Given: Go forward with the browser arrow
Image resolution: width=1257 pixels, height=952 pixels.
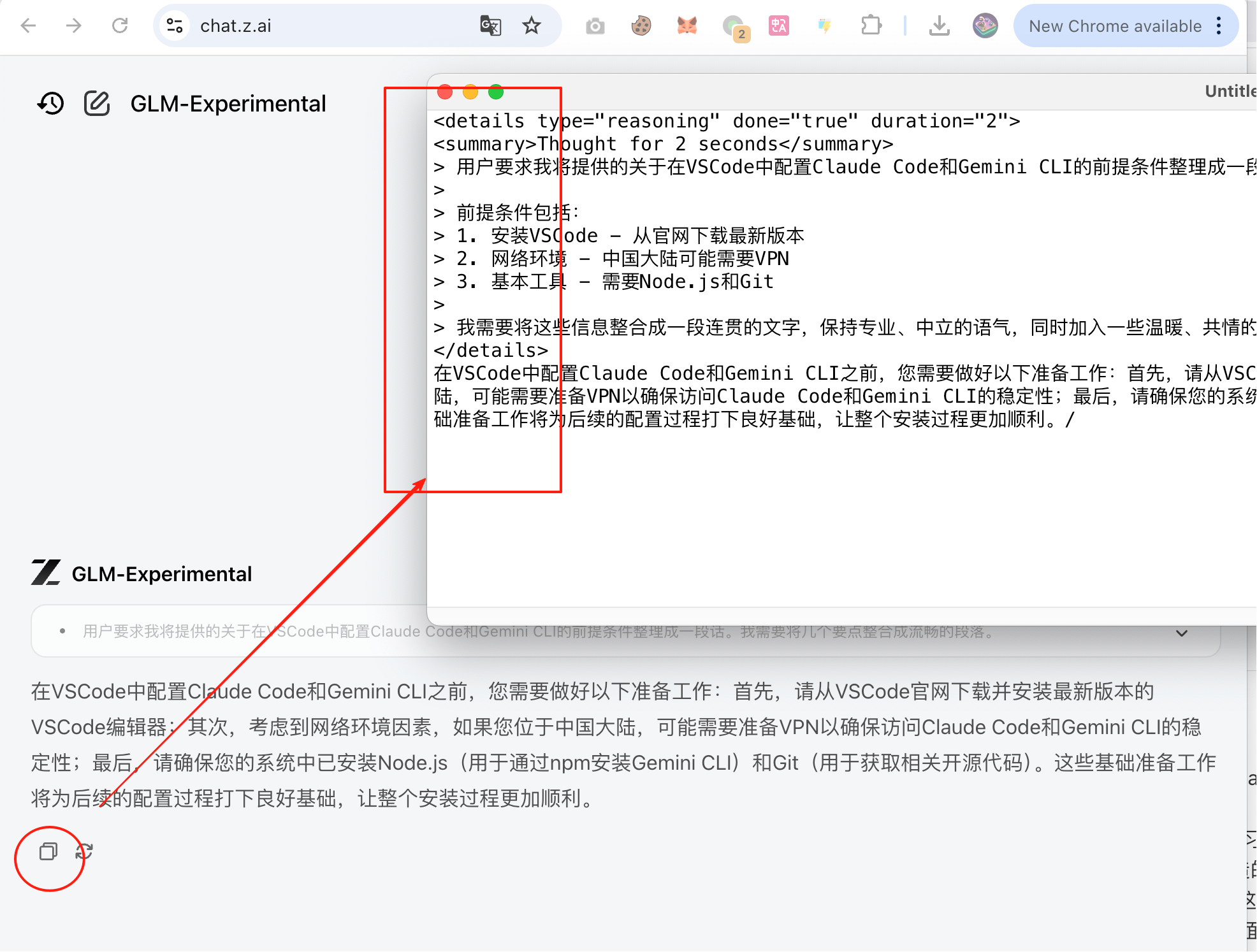Looking at the screenshot, I should [x=74, y=25].
